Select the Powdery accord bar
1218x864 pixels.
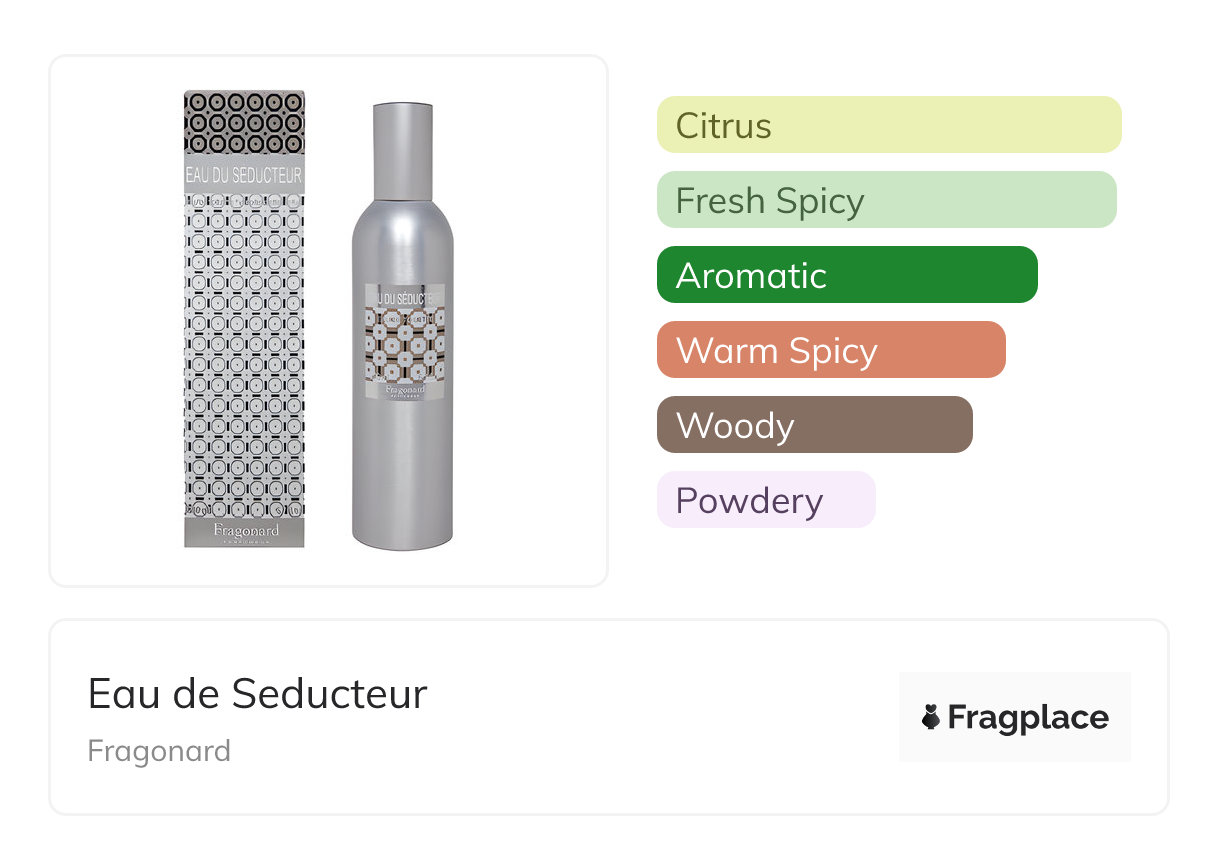[765, 500]
